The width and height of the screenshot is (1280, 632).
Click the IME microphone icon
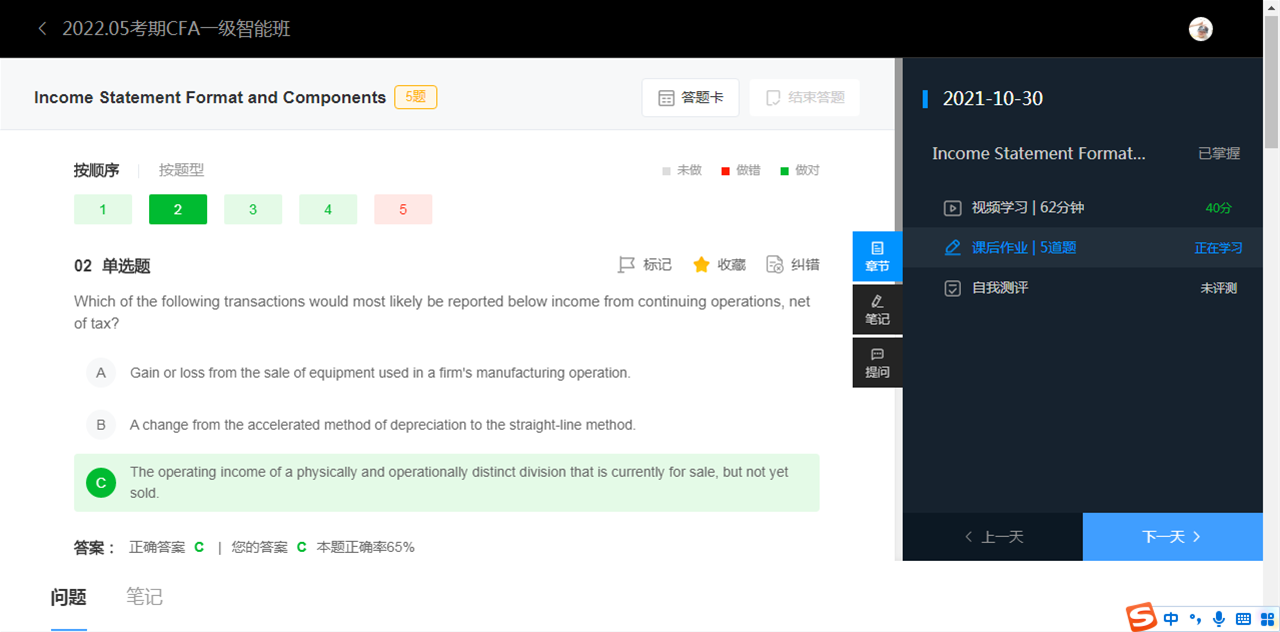1218,619
